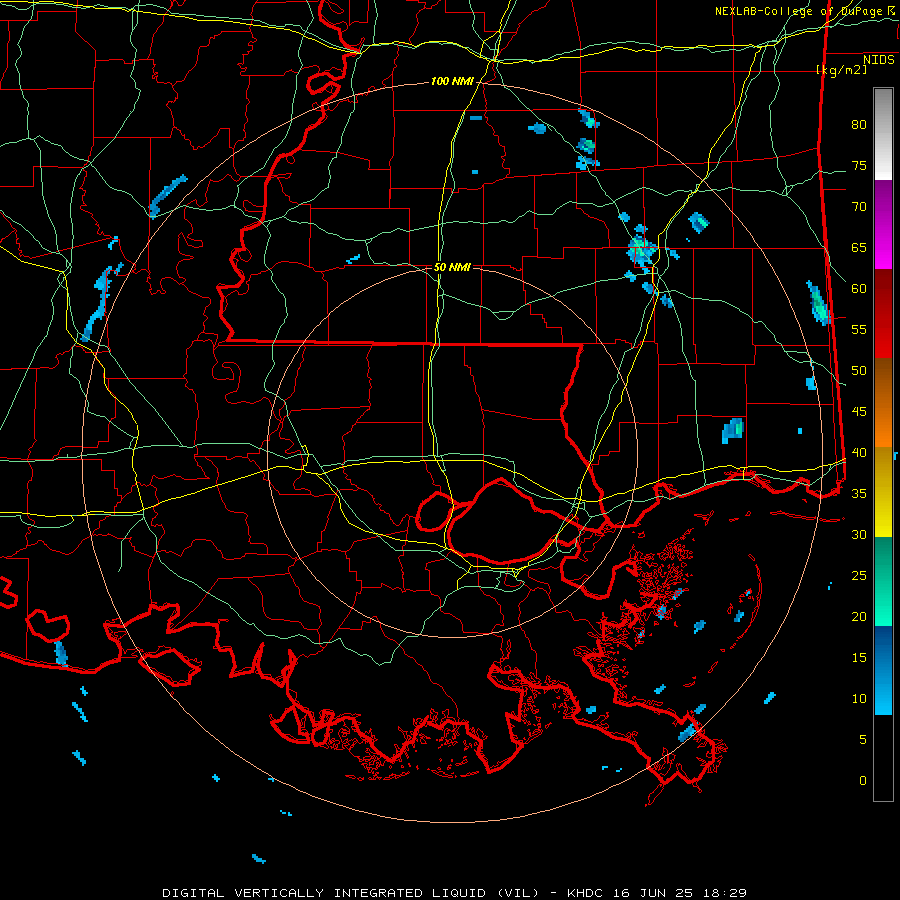Click the 15 value on the VIL scale

pyautogui.click(x=859, y=658)
